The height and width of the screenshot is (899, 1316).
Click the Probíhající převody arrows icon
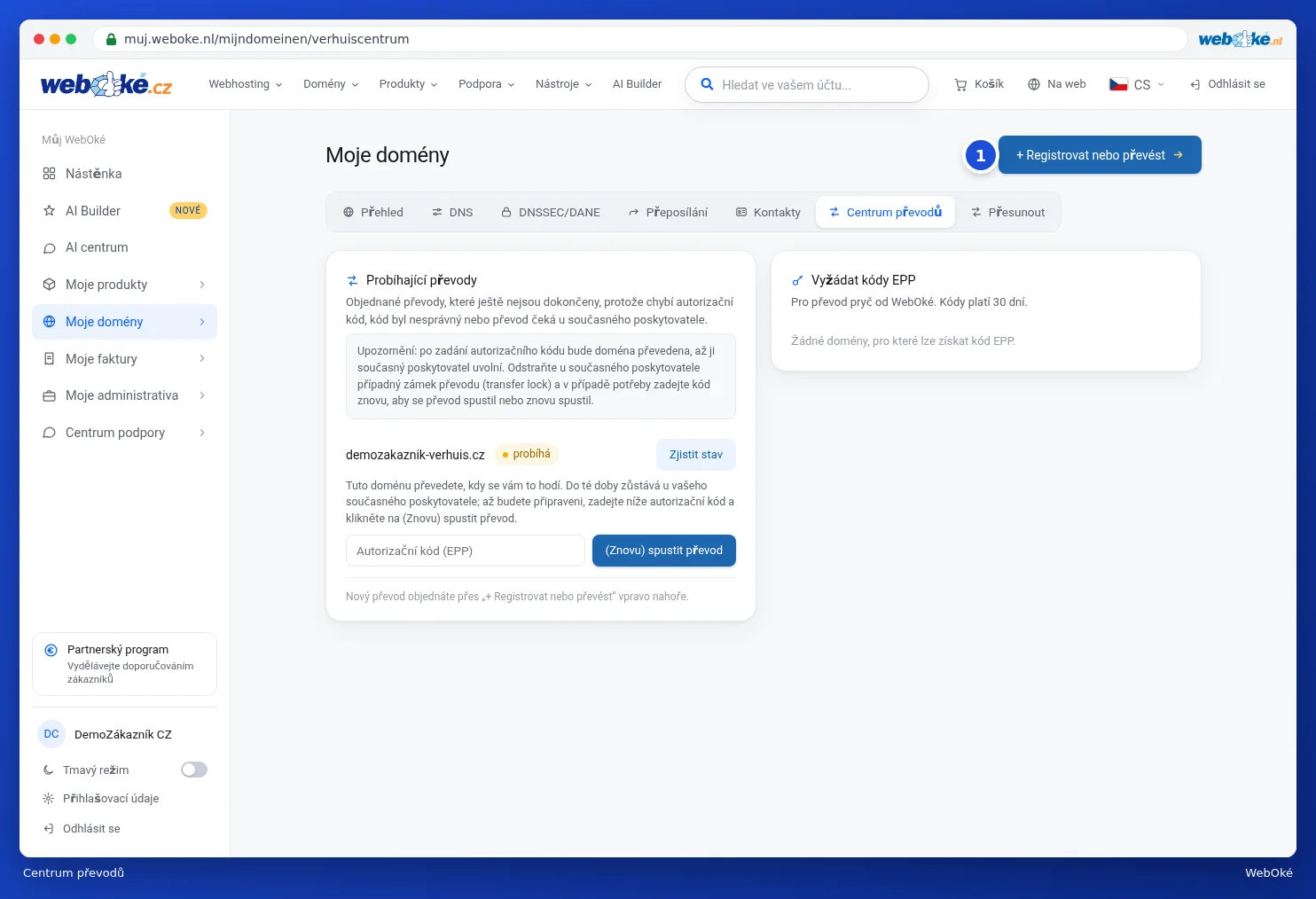tap(352, 280)
